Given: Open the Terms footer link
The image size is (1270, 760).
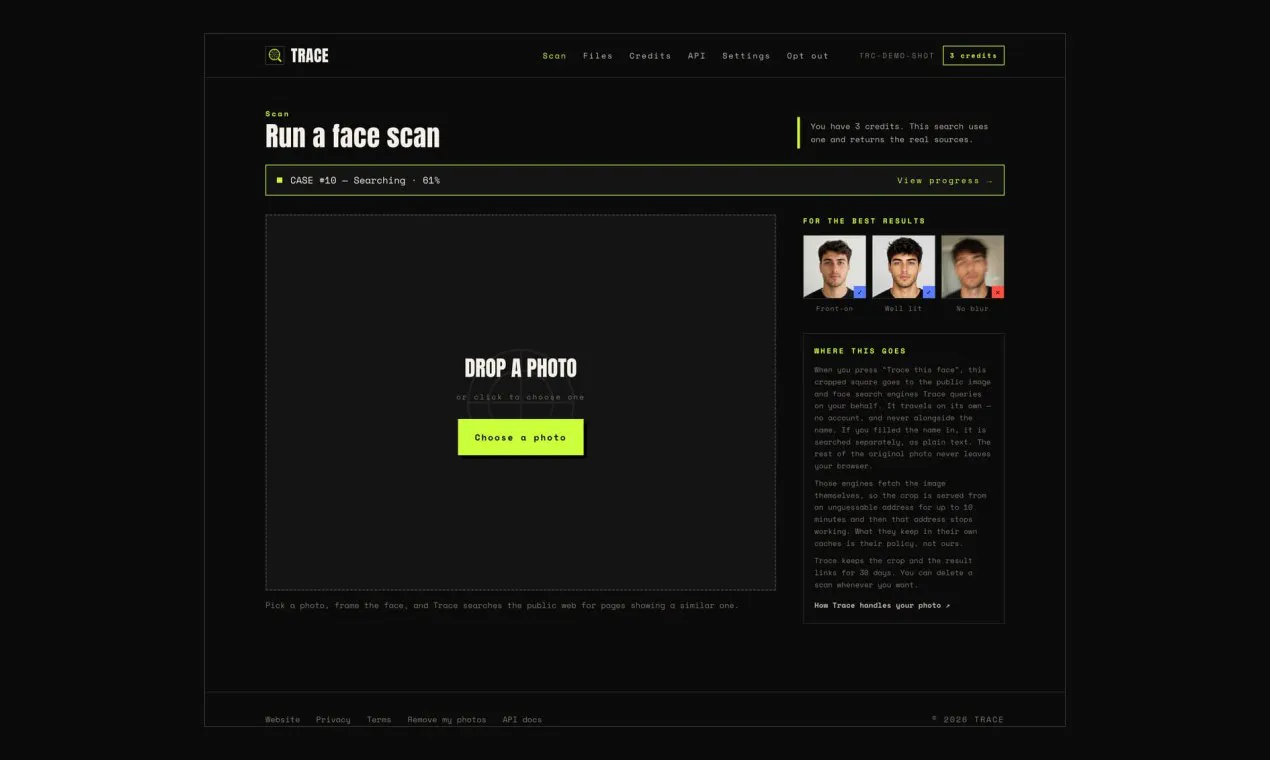Looking at the screenshot, I should (x=379, y=719).
